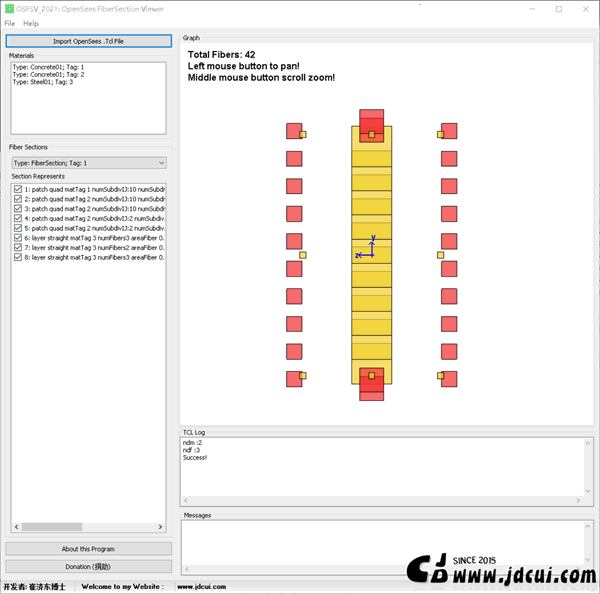Click left arrow of Section Represents scrollbar
Viewport: 600px width, 594px height.
tap(16, 527)
